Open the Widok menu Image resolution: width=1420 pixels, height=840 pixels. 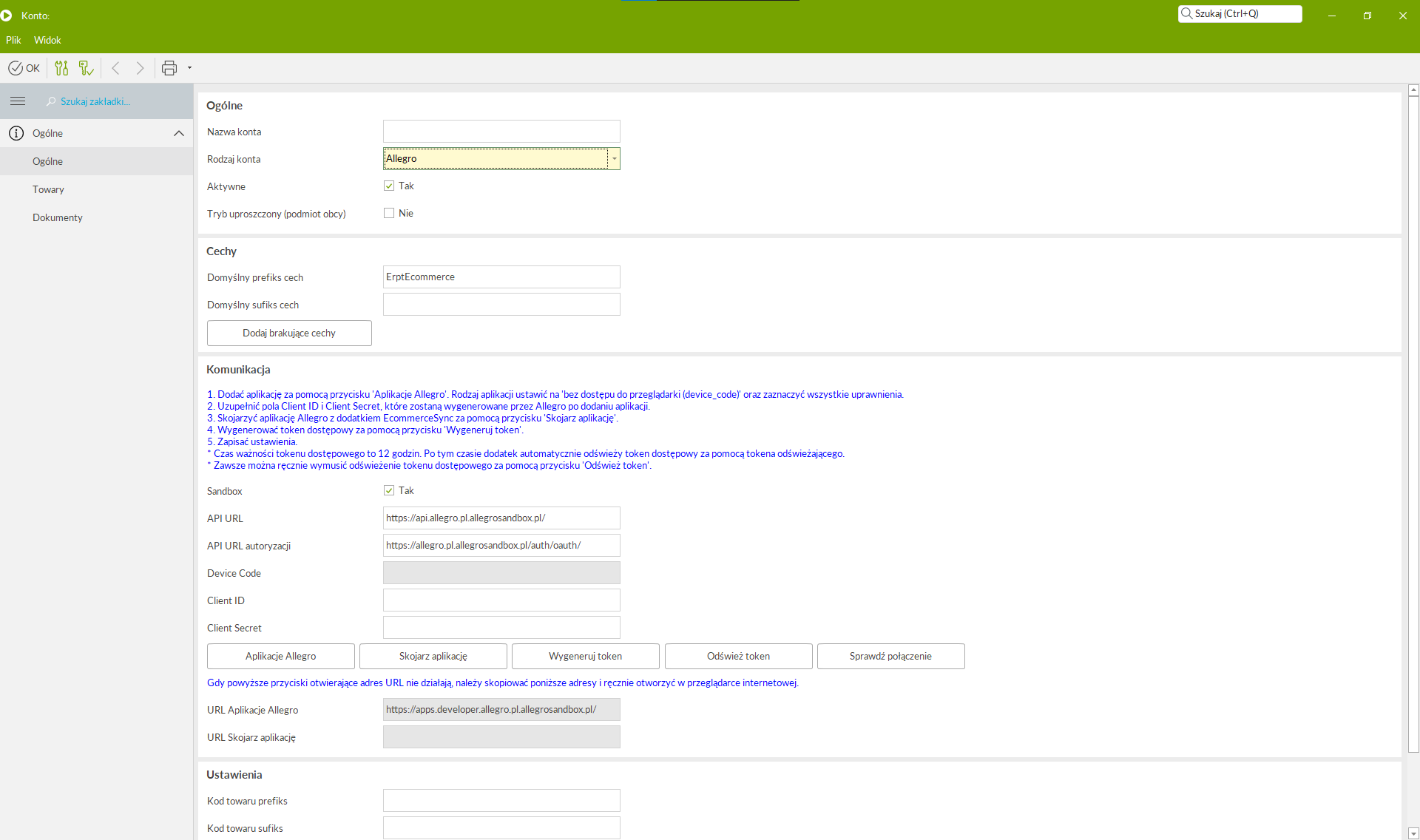[47, 40]
